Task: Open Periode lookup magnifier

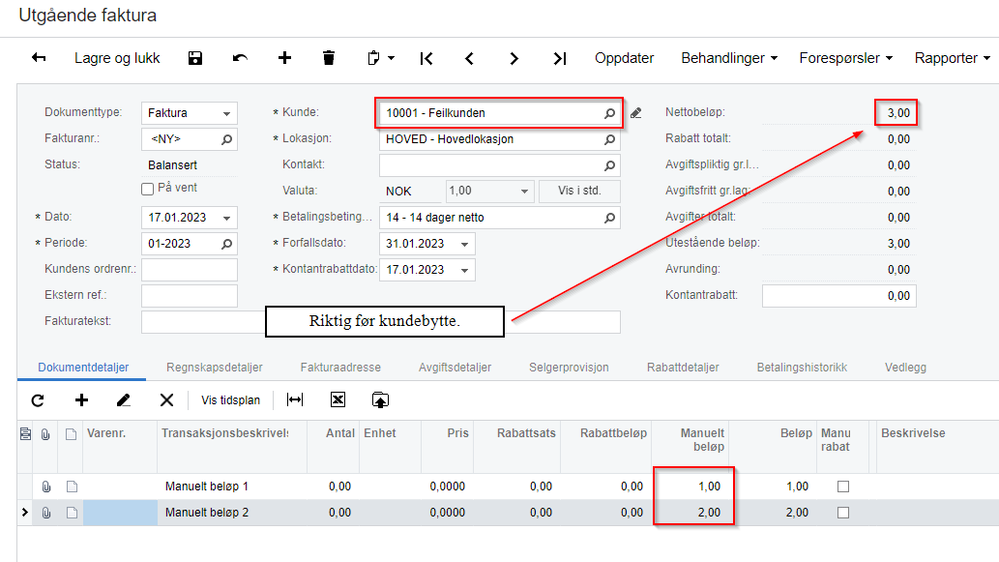Action: [x=227, y=244]
